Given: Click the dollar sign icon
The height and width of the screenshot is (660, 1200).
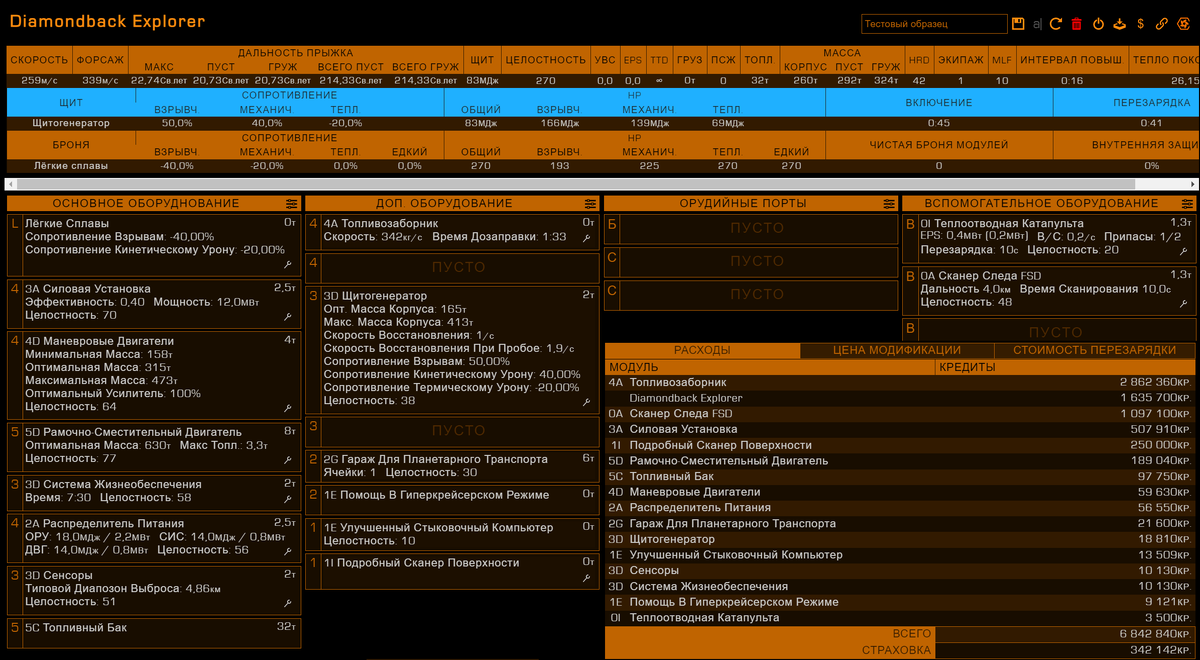Looking at the screenshot, I should [1141, 23].
